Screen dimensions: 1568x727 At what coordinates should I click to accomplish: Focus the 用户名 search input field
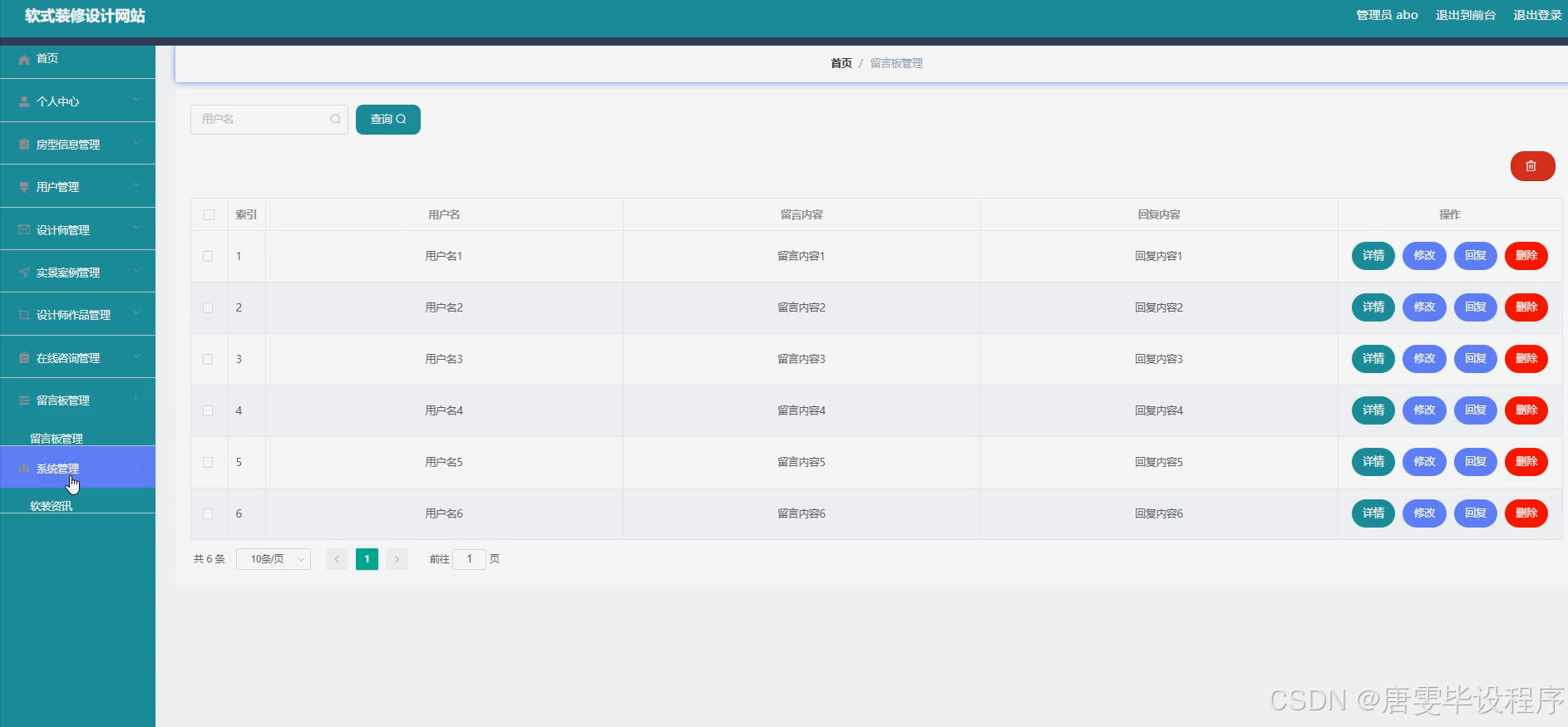point(269,120)
